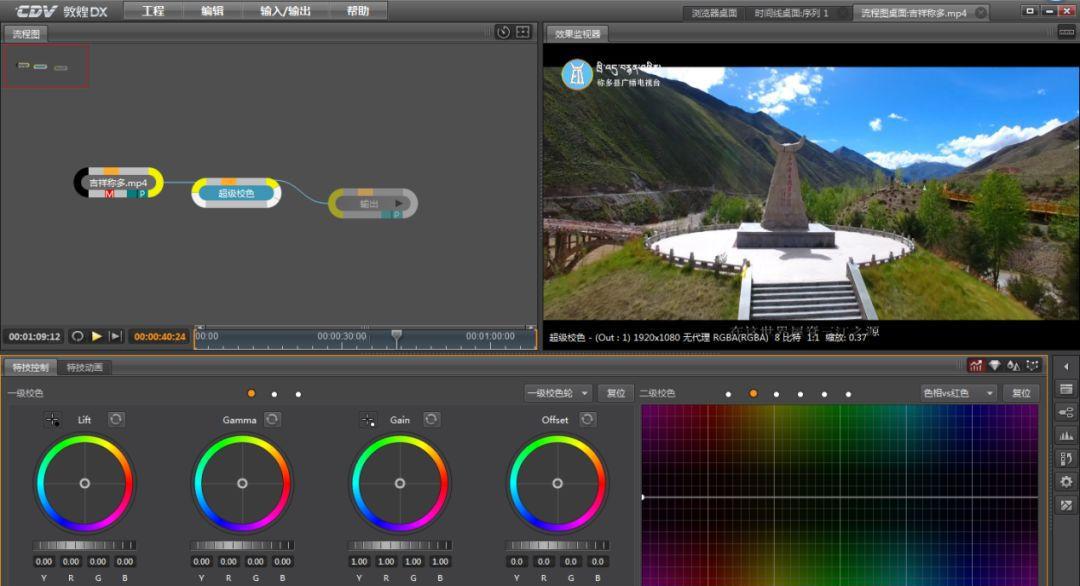The width and height of the screenshot is (1080, 586).
Task: Click the list-with-arrow sidebar icon
Action: coord(1066,459)
